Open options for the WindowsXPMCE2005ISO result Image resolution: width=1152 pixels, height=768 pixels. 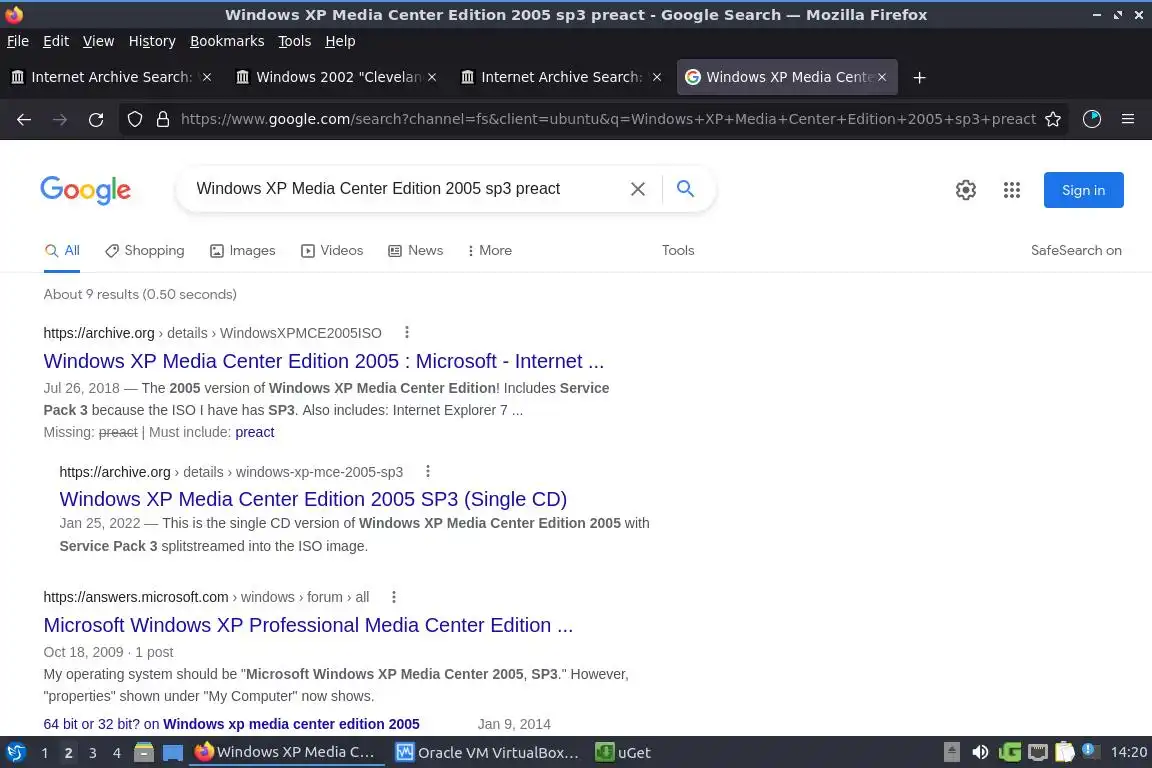[406, 332]
